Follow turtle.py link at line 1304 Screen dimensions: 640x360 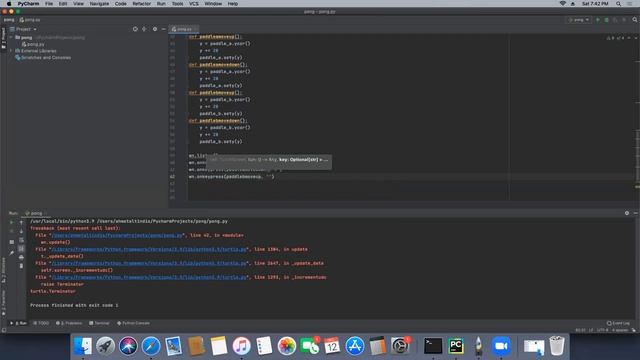point(149,249)
